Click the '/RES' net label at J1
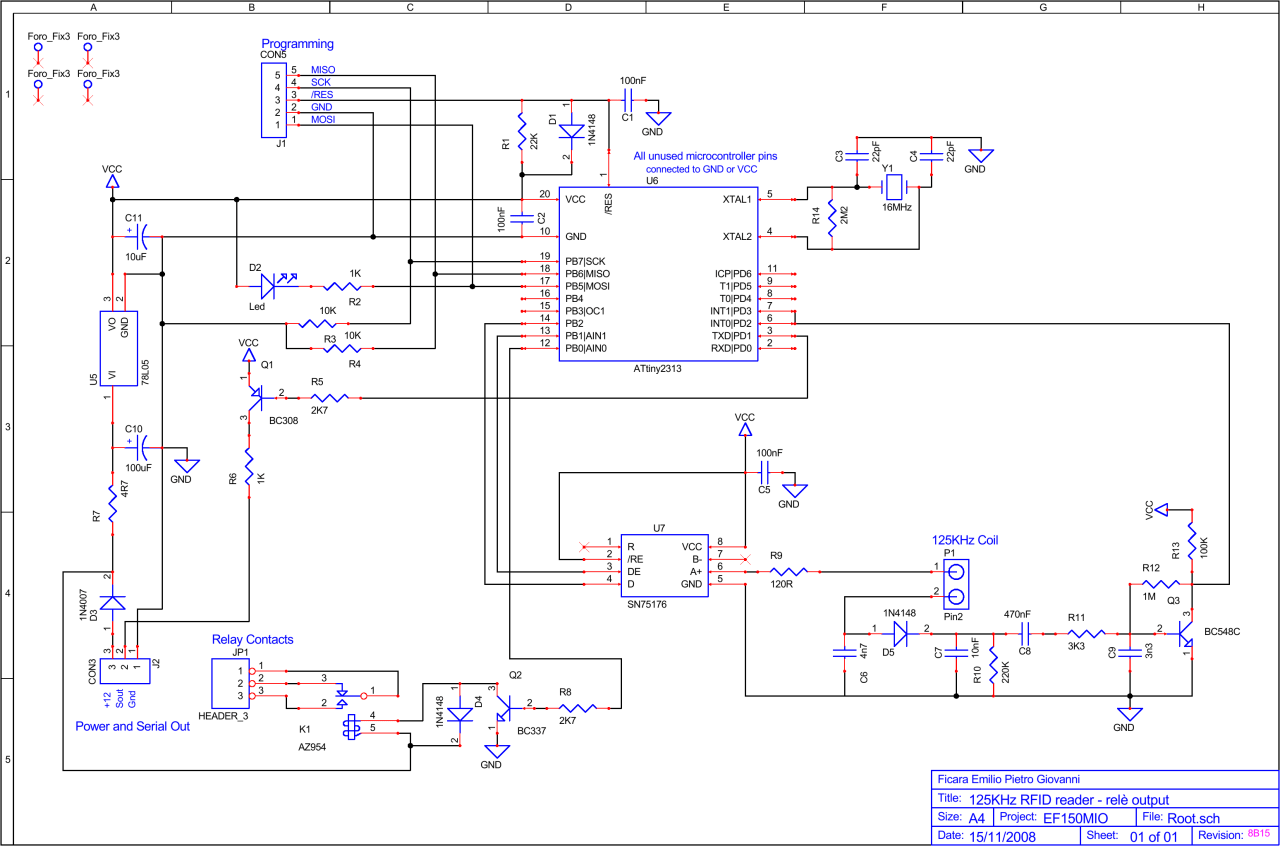This screenshot has width=1280, height=846. coord(322,94)
